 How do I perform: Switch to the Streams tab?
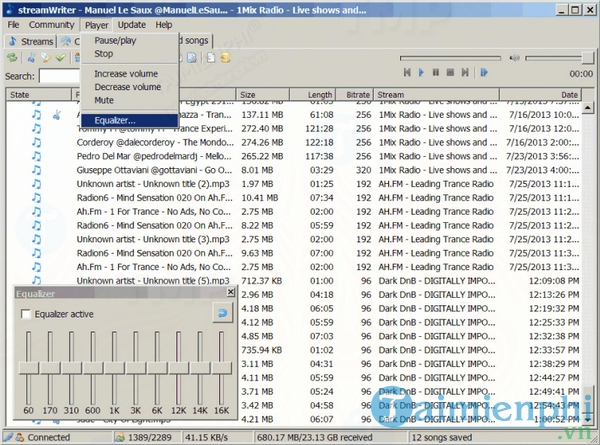[x=30, y=42]
